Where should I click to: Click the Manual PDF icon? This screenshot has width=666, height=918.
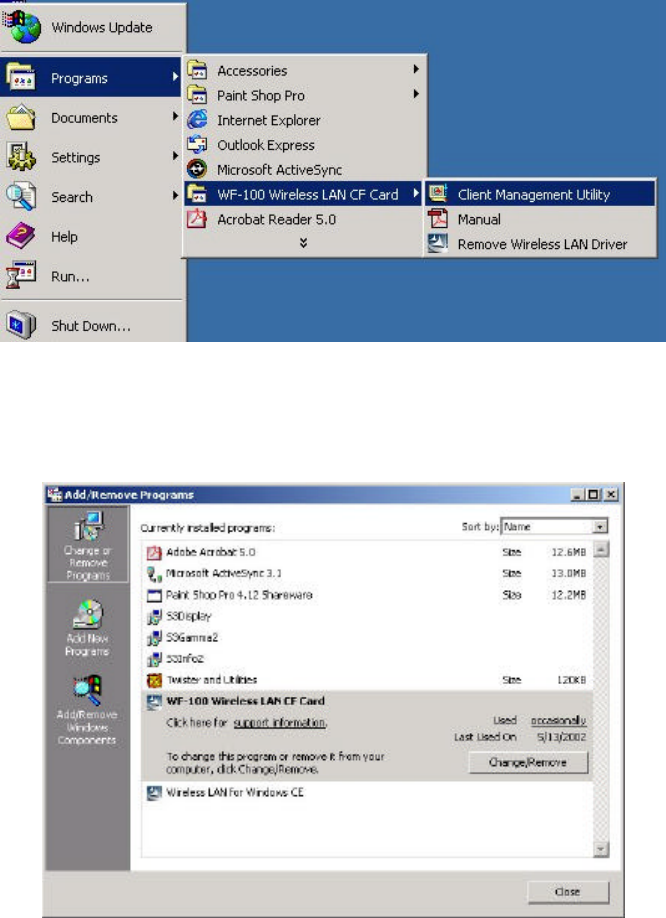[438, 219]
